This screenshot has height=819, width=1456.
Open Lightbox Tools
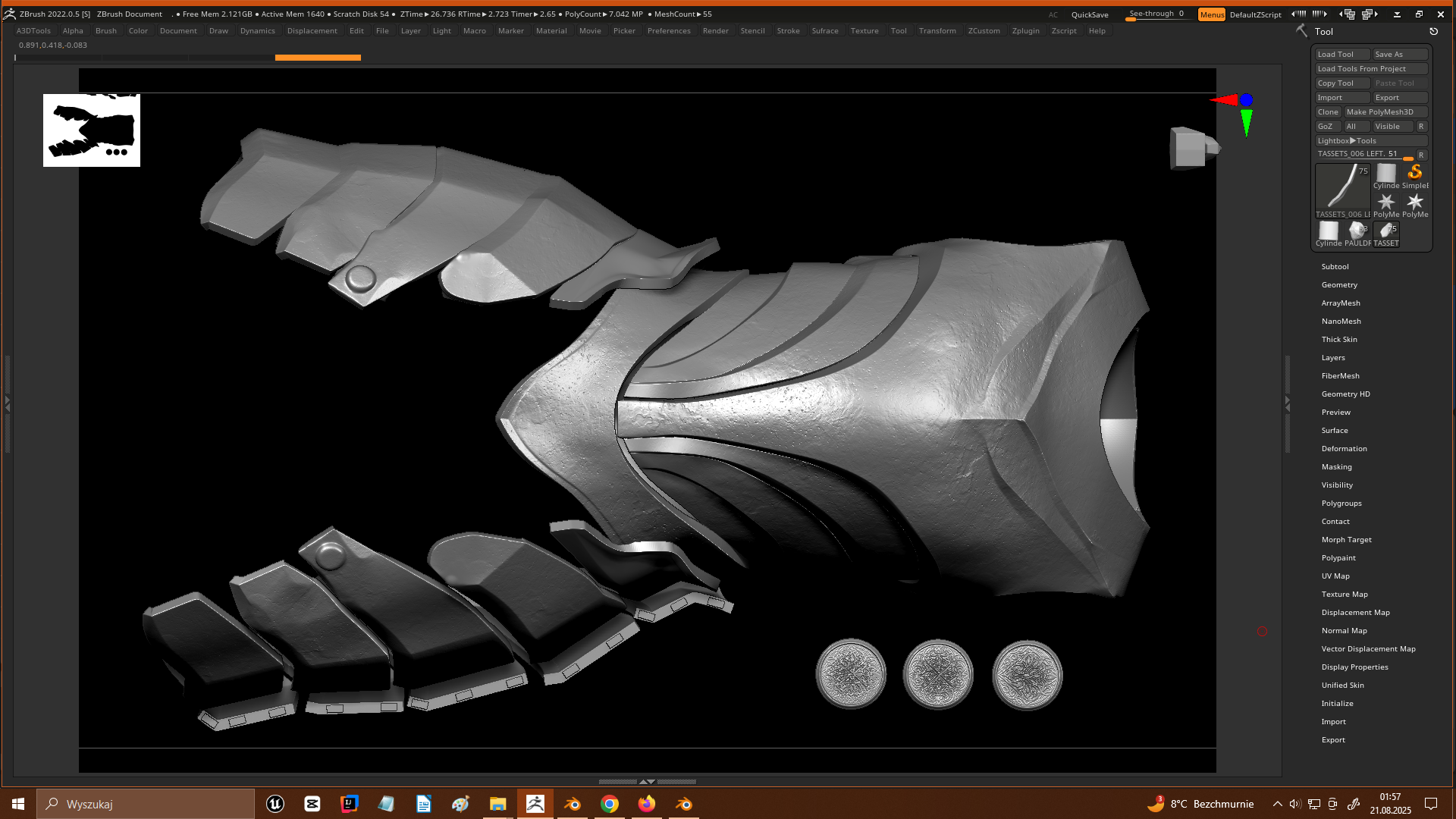click(x=1371, y=141)
